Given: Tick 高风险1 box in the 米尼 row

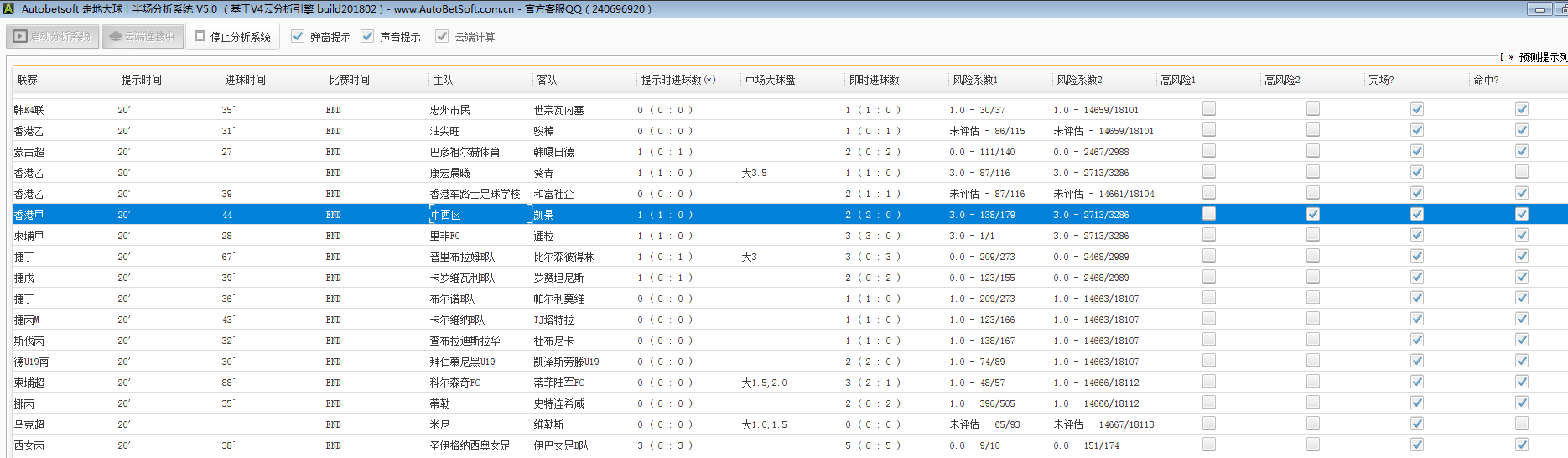Looking at the screenshot, I should [x=1209, y=424].
